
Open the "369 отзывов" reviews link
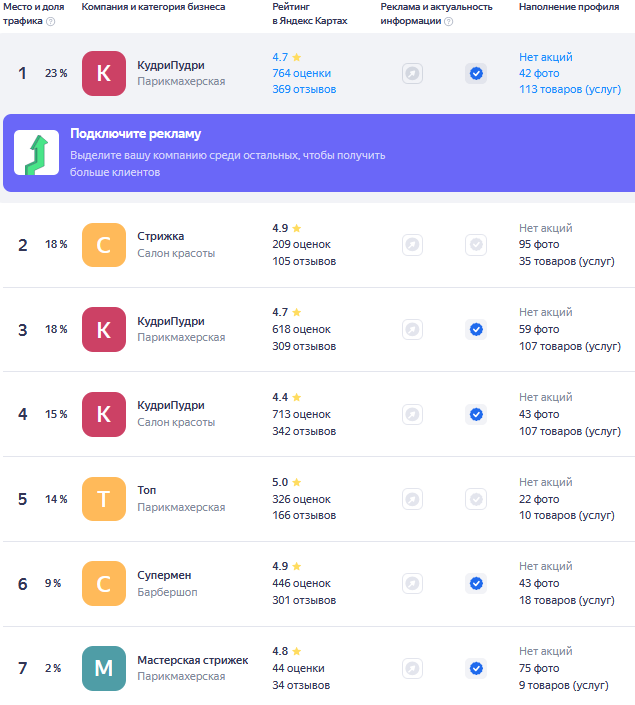tap(304, 90)
